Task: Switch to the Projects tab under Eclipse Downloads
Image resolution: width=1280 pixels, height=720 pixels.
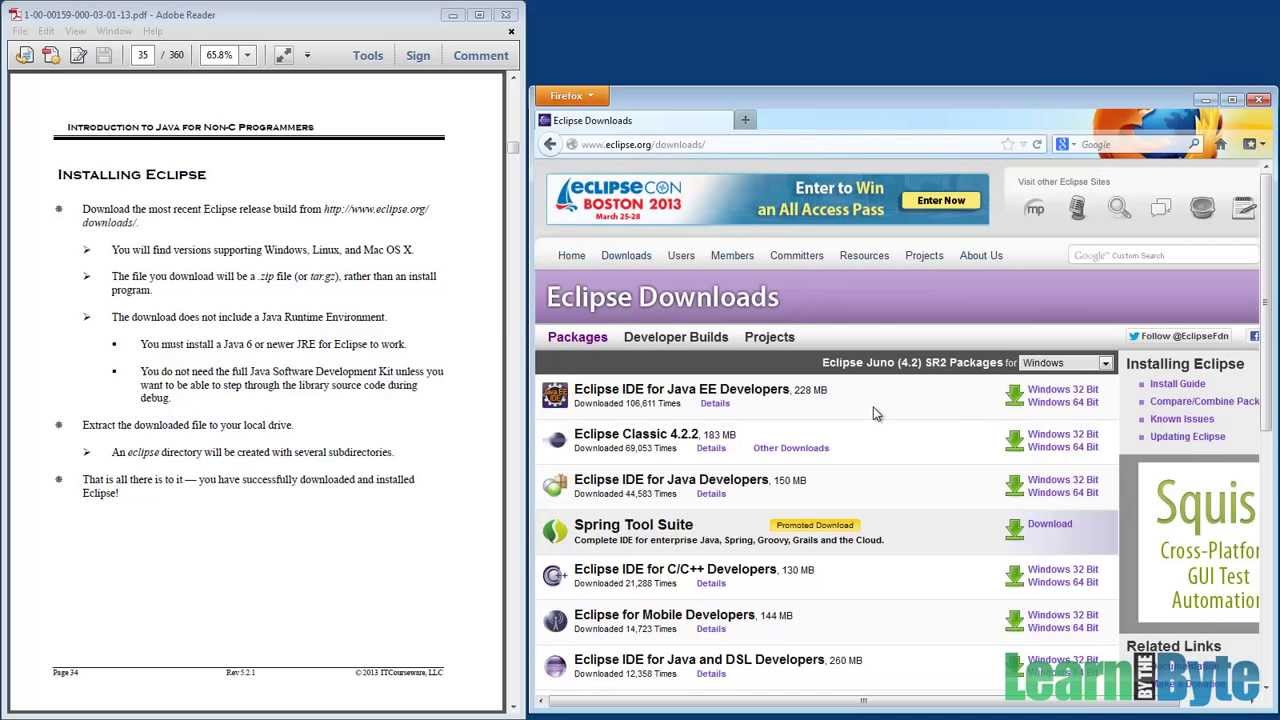Action: (770, 337)
